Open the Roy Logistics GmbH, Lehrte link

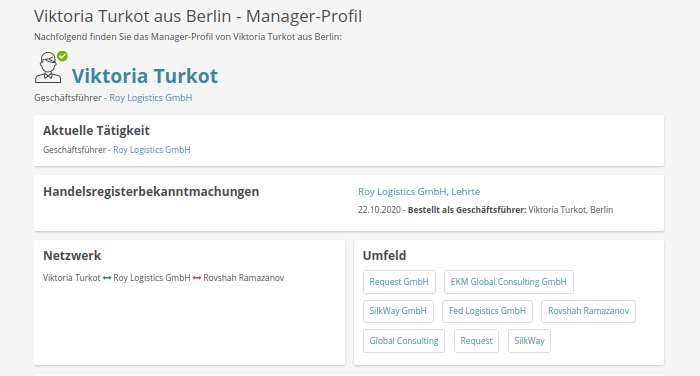pyautogui.click(x=419, y=192)
